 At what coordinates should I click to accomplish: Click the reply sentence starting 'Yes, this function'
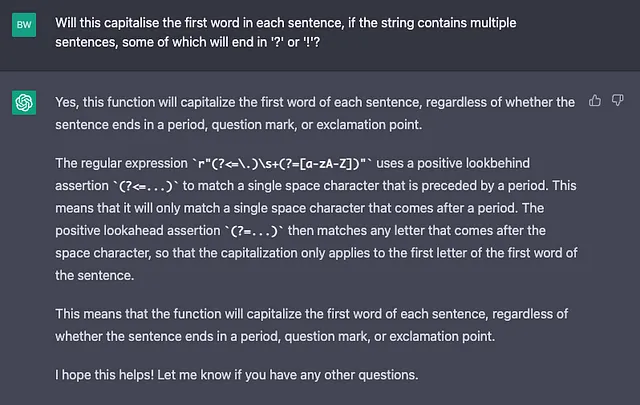click(x=315, y=113)
